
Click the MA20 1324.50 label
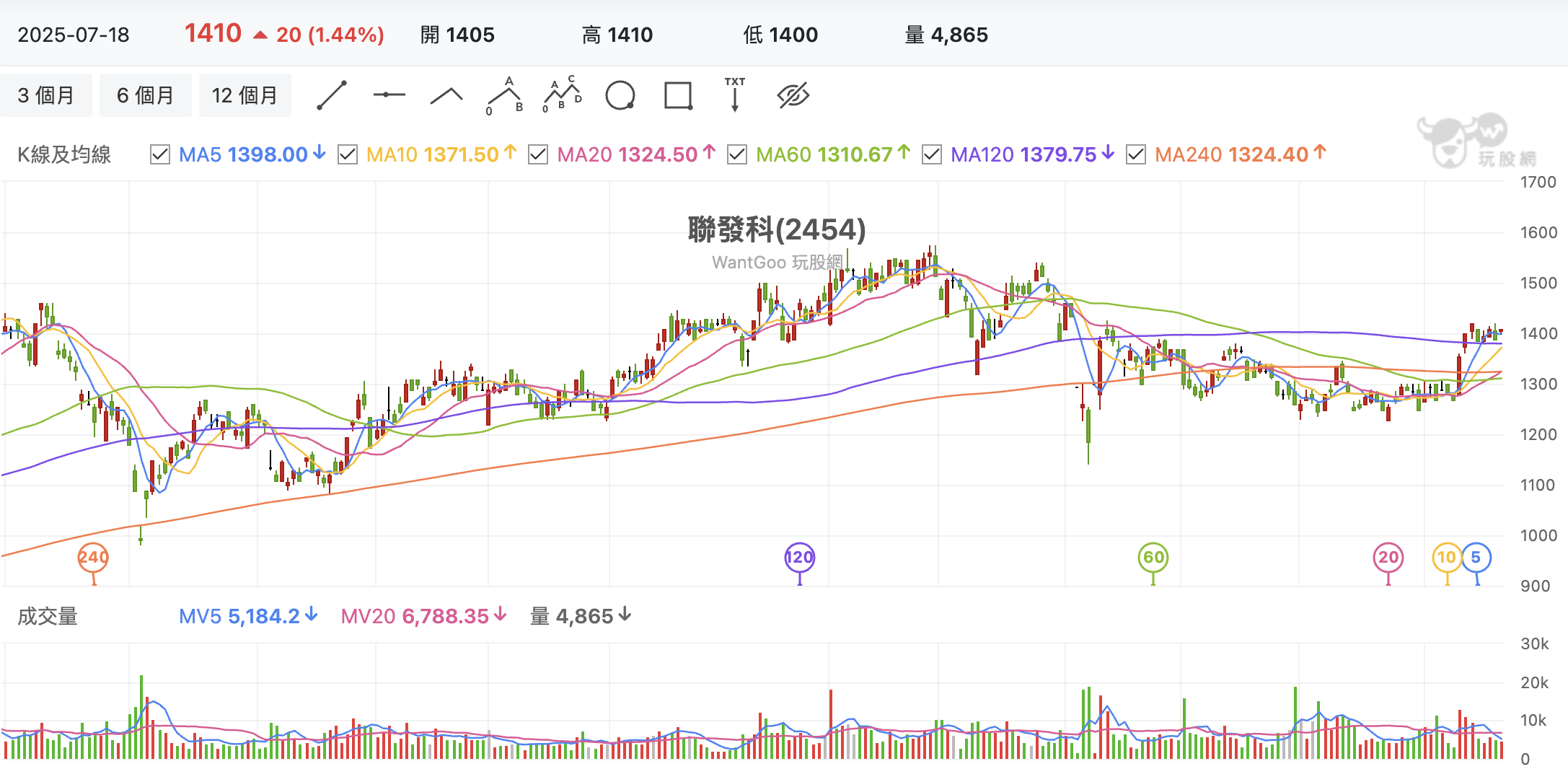[x=636, y=154]
